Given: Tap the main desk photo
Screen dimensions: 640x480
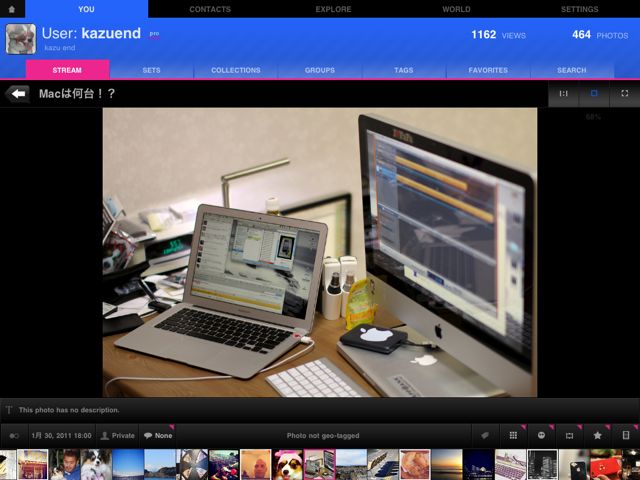Looking at the screenshot, I should (320, 252).
